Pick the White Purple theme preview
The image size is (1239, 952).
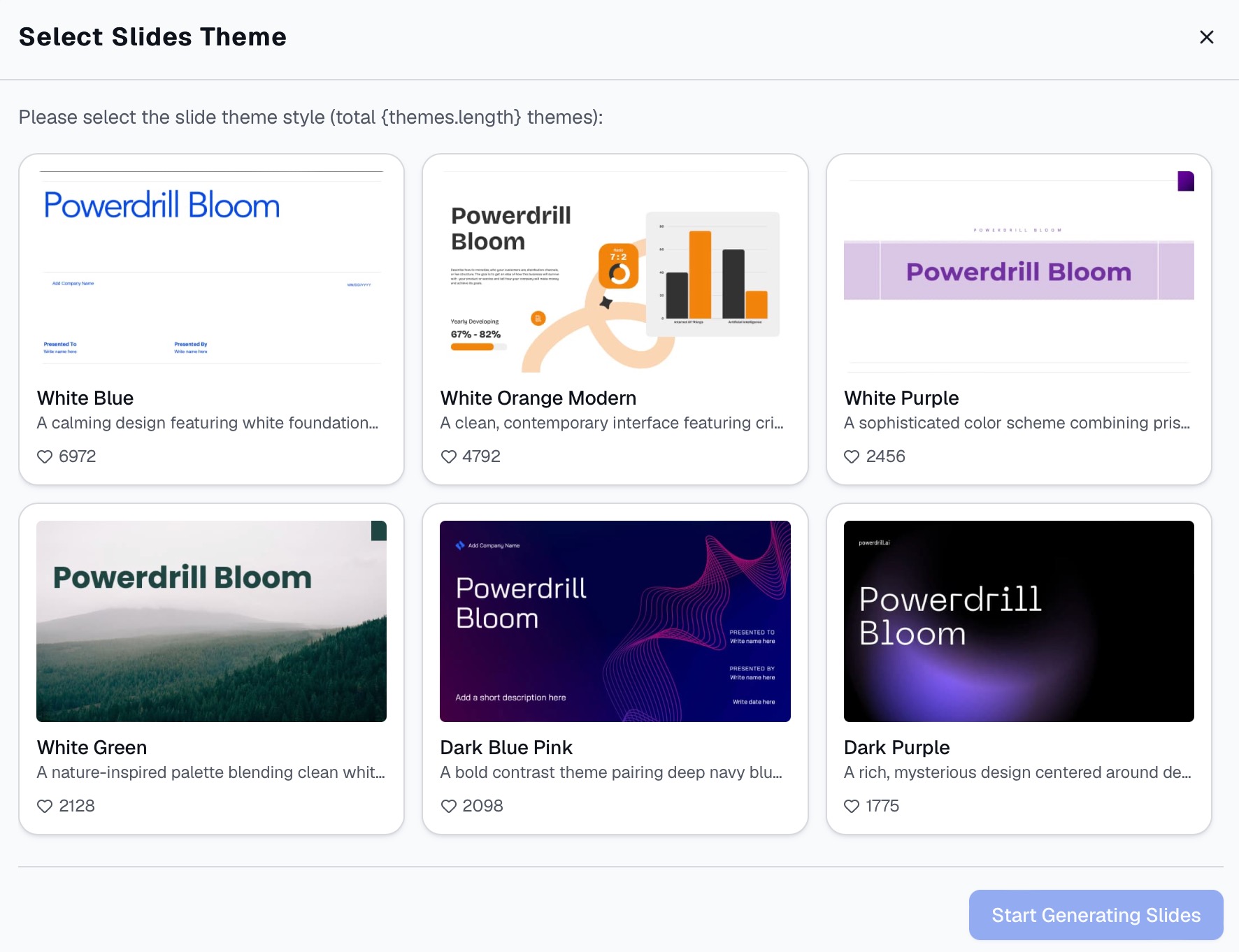[x=1019, y=272]
